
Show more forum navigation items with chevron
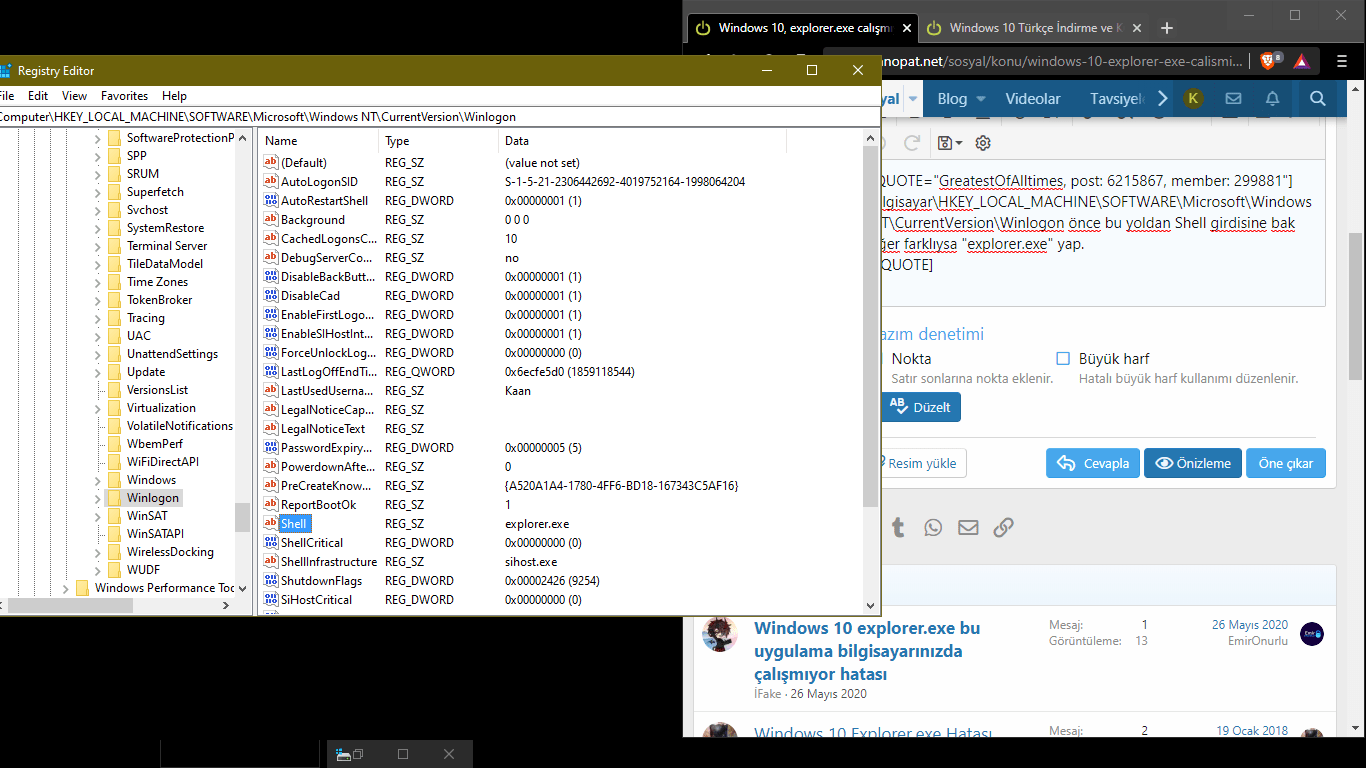1162,98
